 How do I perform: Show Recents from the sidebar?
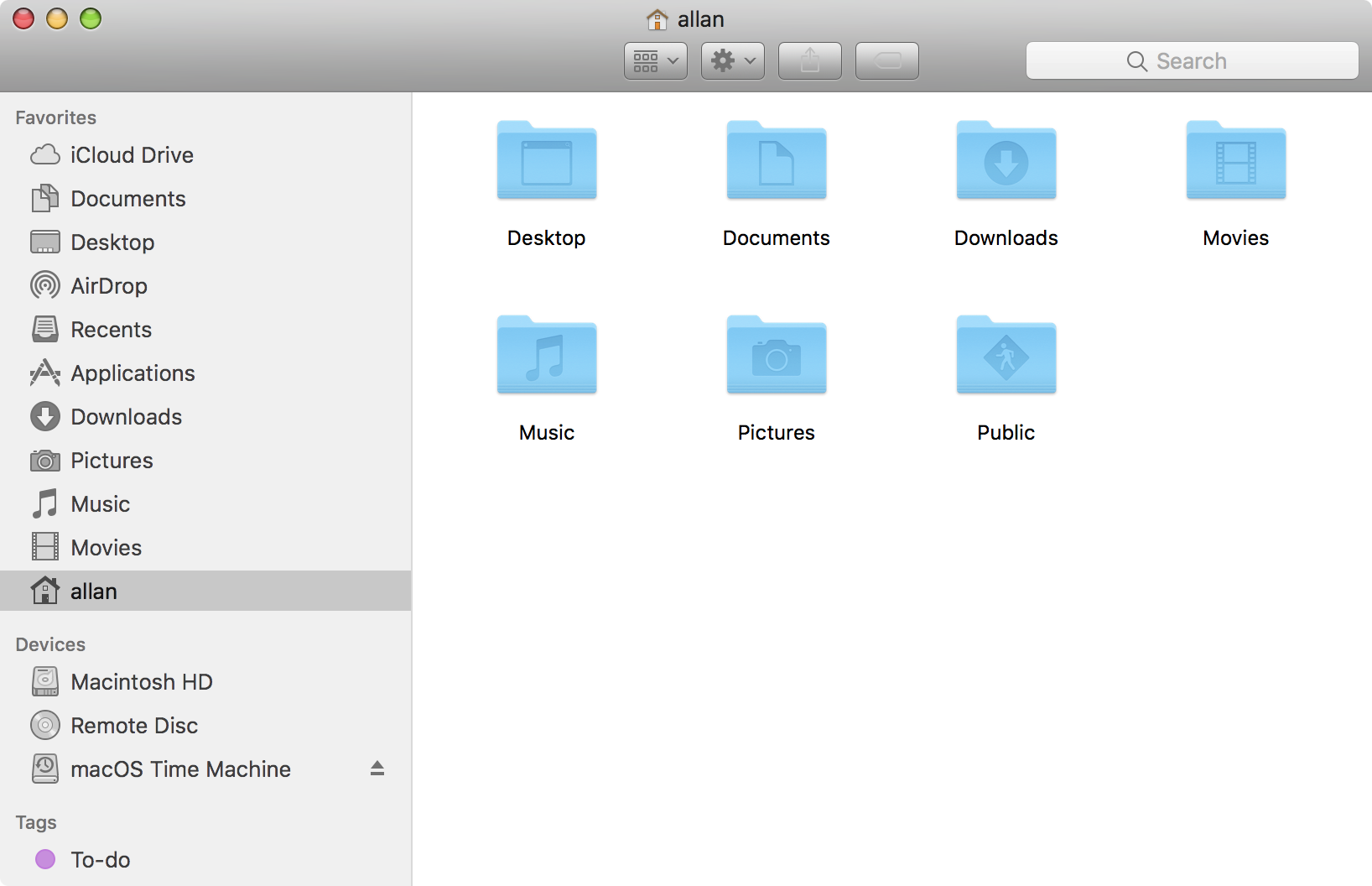pyautogui.click(x=205, y=330)
